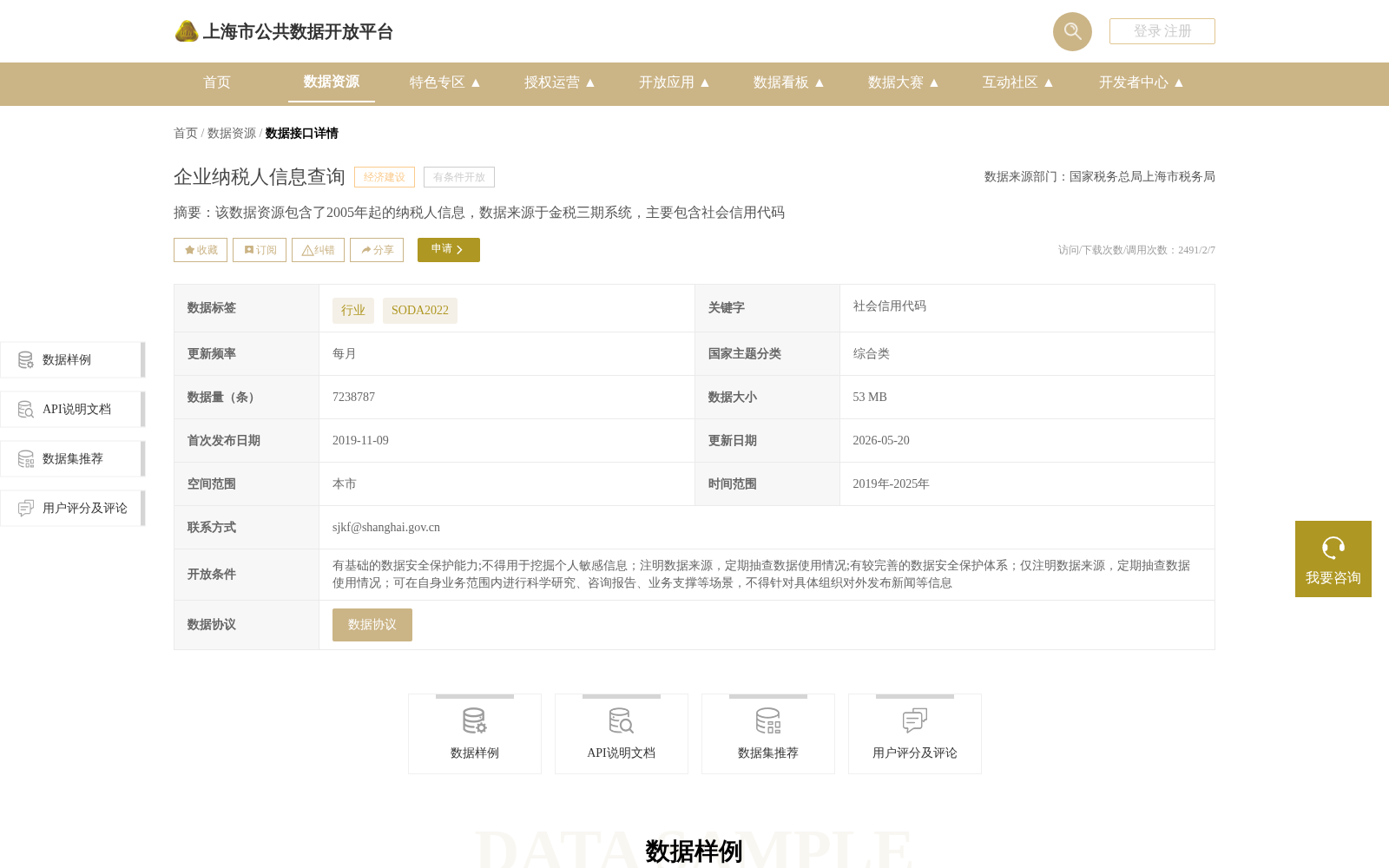Expand the 数据看板 menu arrow

click(820, 82)
